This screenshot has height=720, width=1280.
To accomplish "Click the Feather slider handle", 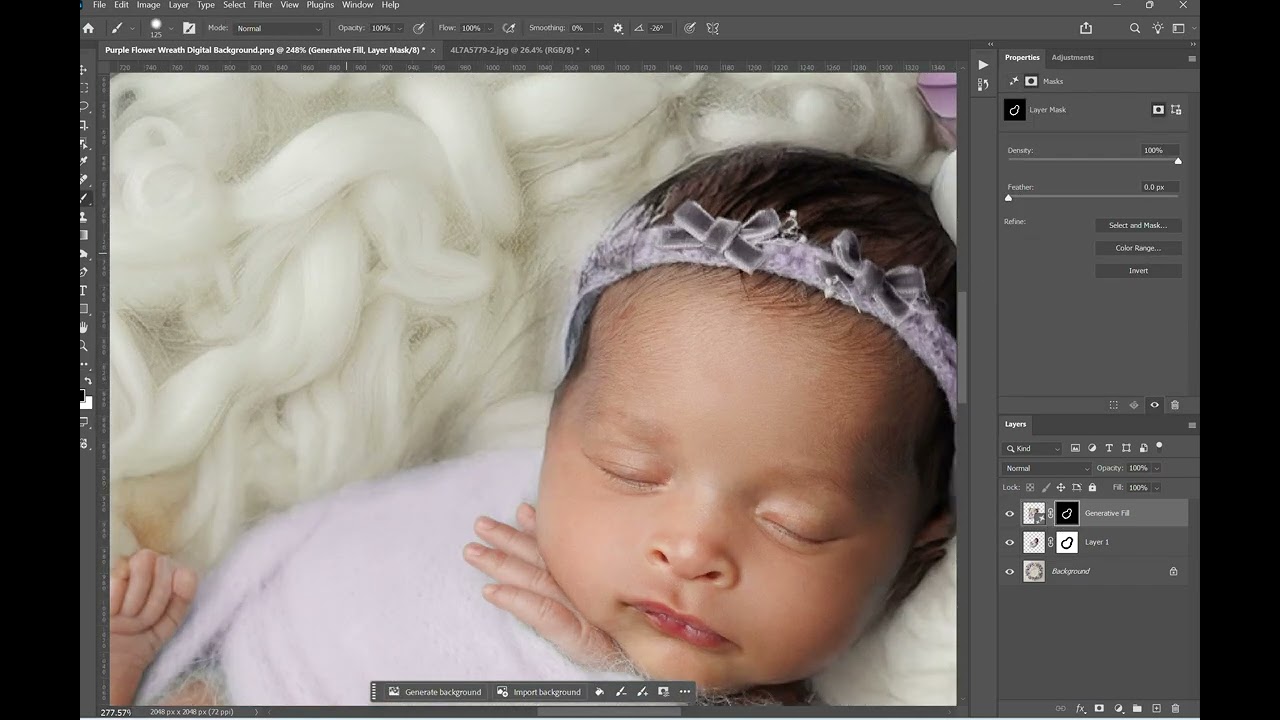I will pos(1008,198).
